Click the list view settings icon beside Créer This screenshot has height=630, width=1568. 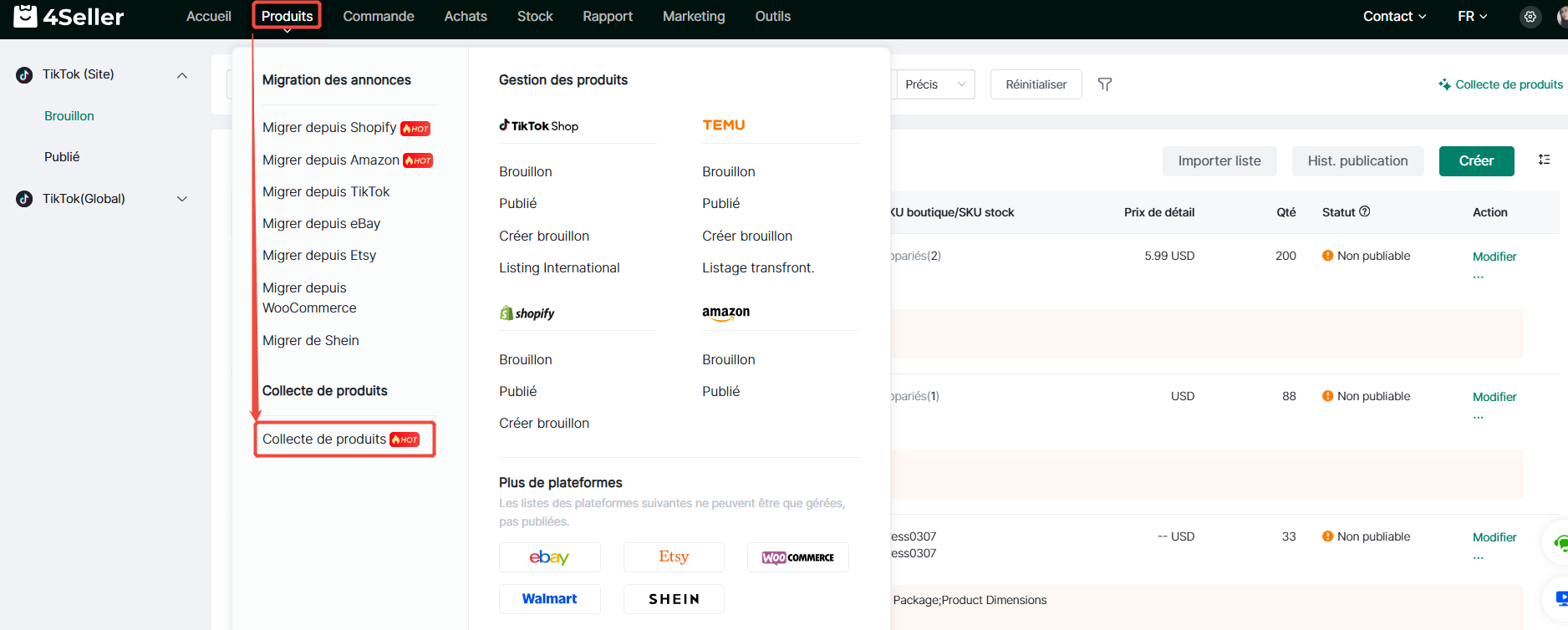click(1544, 160)
